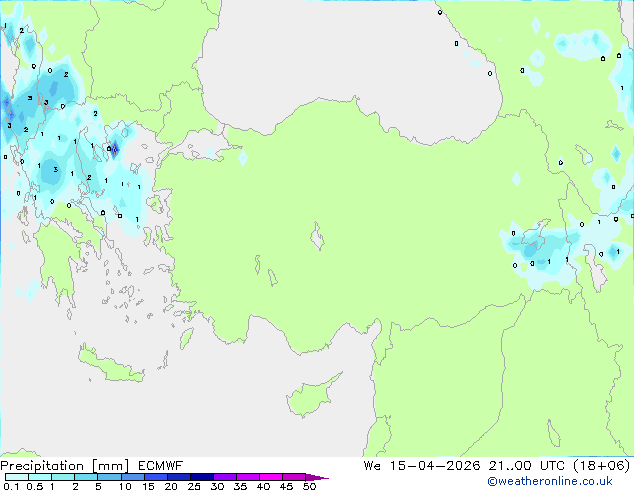The image size is (634, 490).
Task: Click the 25–30 mm dark blue swatch
Action: [x=202, y=477]
